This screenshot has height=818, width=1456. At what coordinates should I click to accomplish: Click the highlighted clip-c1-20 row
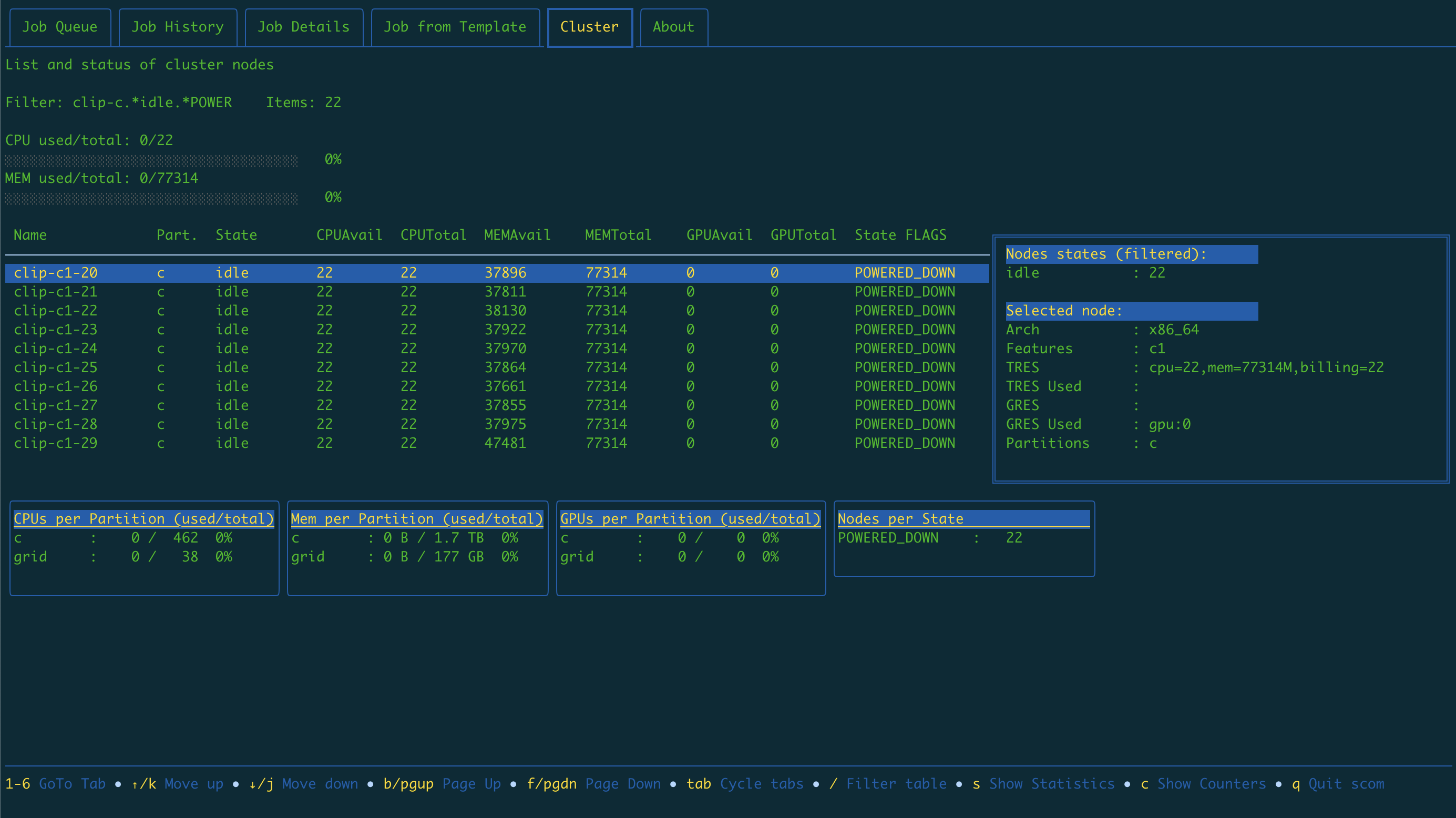(55, 273)
